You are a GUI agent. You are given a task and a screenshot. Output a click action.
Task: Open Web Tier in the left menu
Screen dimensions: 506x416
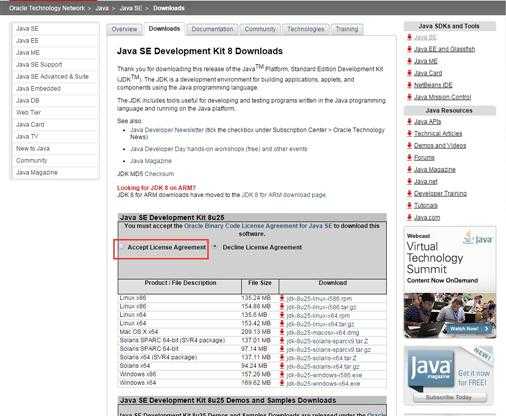pos(28,112)
